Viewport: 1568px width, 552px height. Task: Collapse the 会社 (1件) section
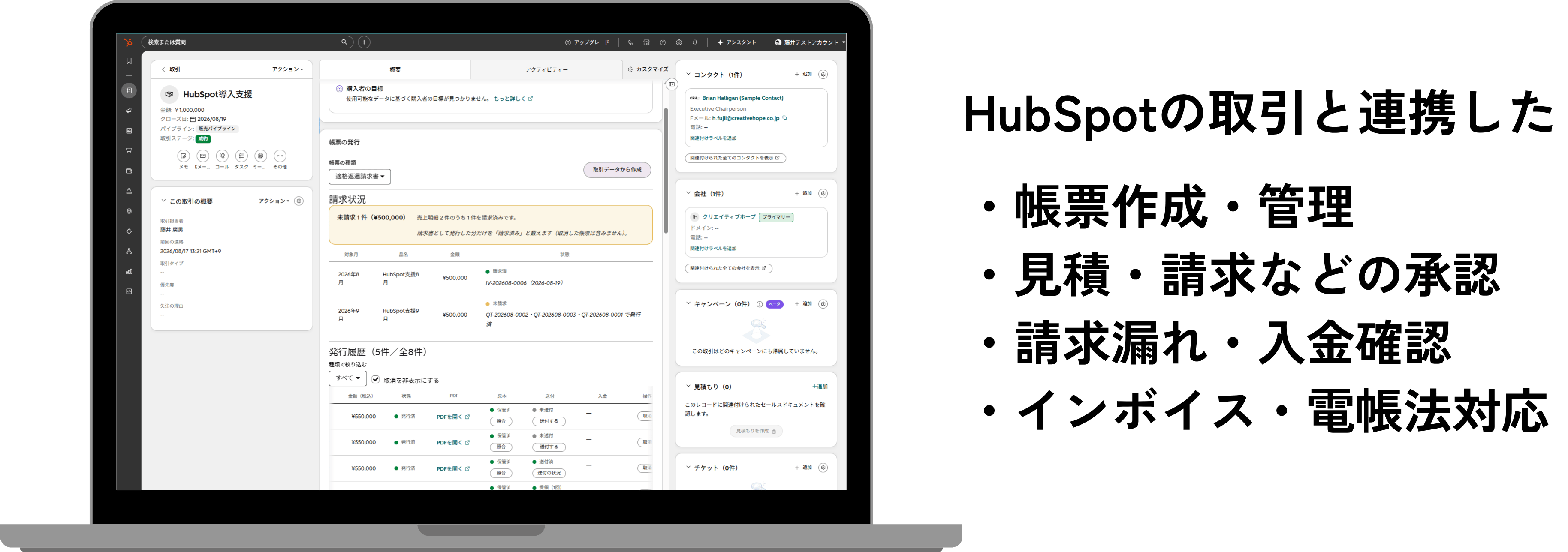click(688, 193)
